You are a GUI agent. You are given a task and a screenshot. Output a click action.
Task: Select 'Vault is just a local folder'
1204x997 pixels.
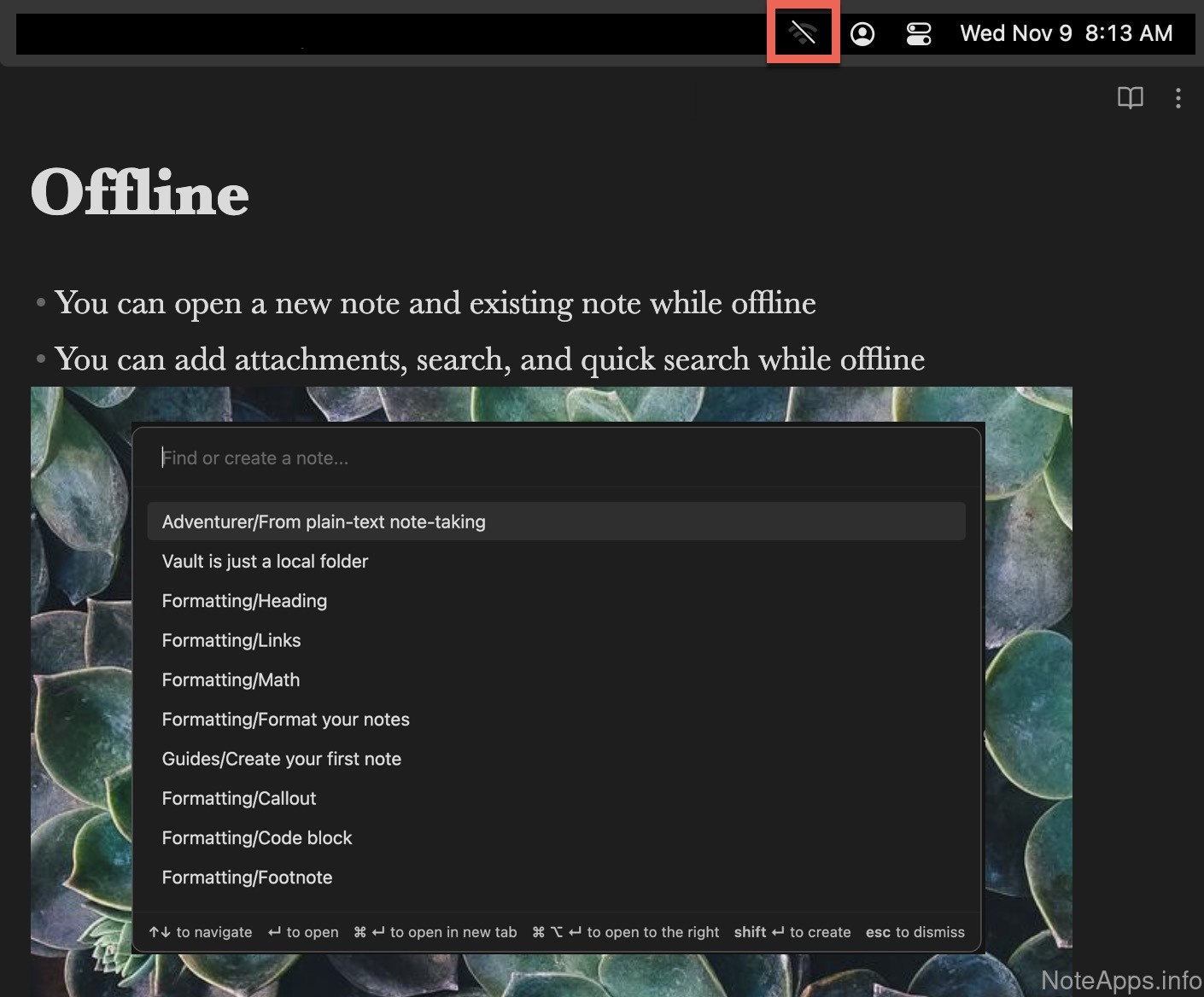(265, 562)
